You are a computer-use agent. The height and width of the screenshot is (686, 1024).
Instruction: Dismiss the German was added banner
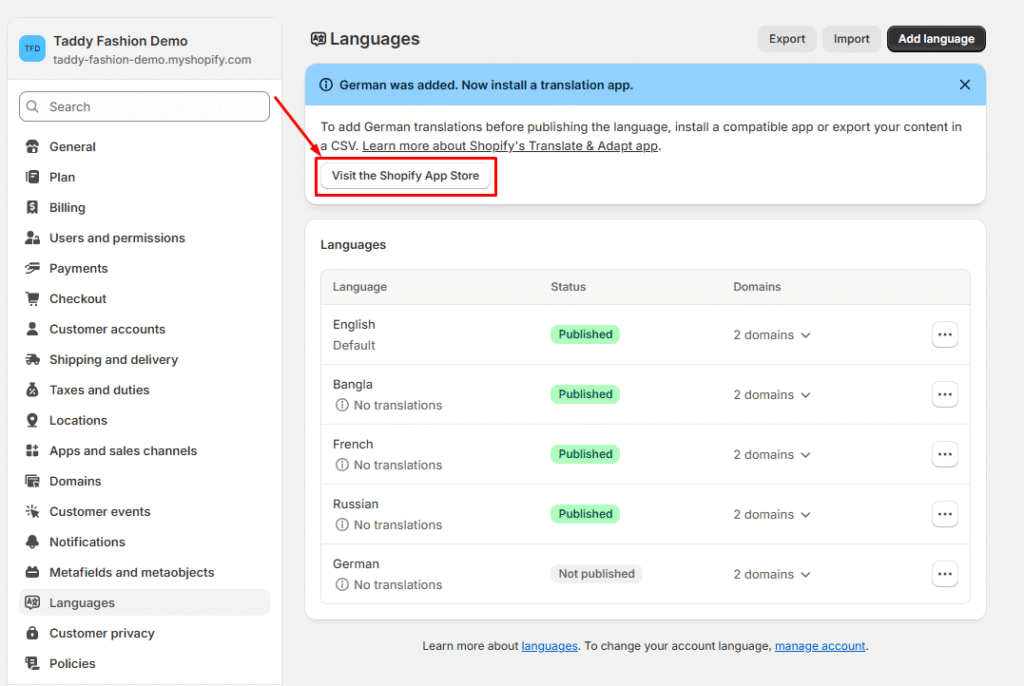(965, 85)
